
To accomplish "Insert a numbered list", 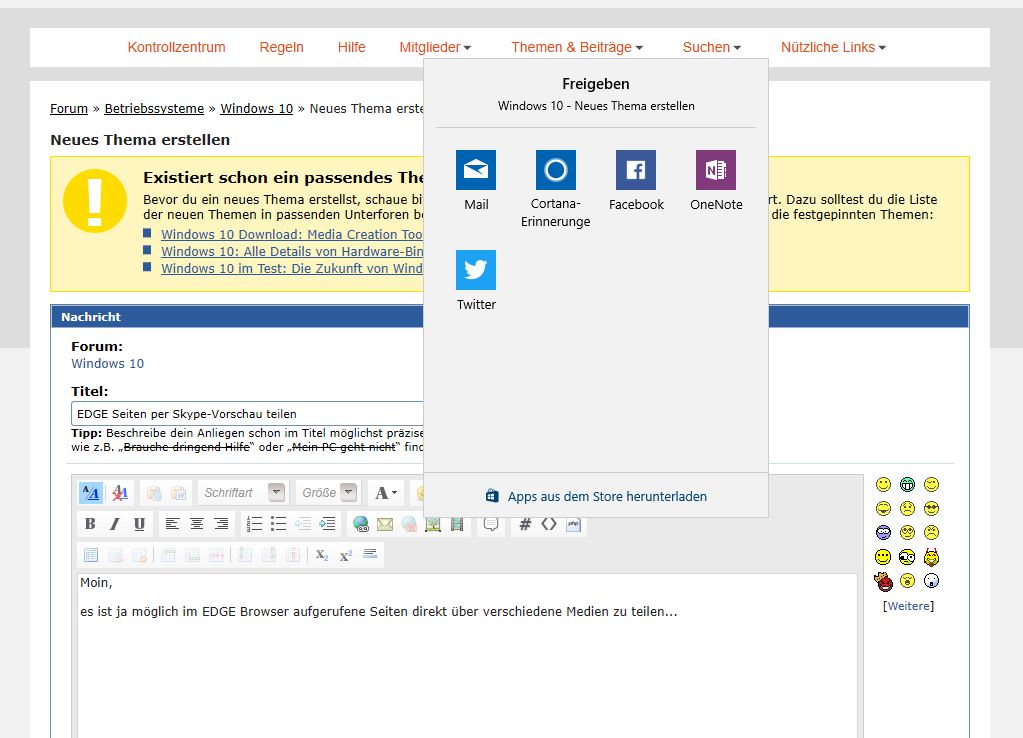I will click(x=254, y=523).
